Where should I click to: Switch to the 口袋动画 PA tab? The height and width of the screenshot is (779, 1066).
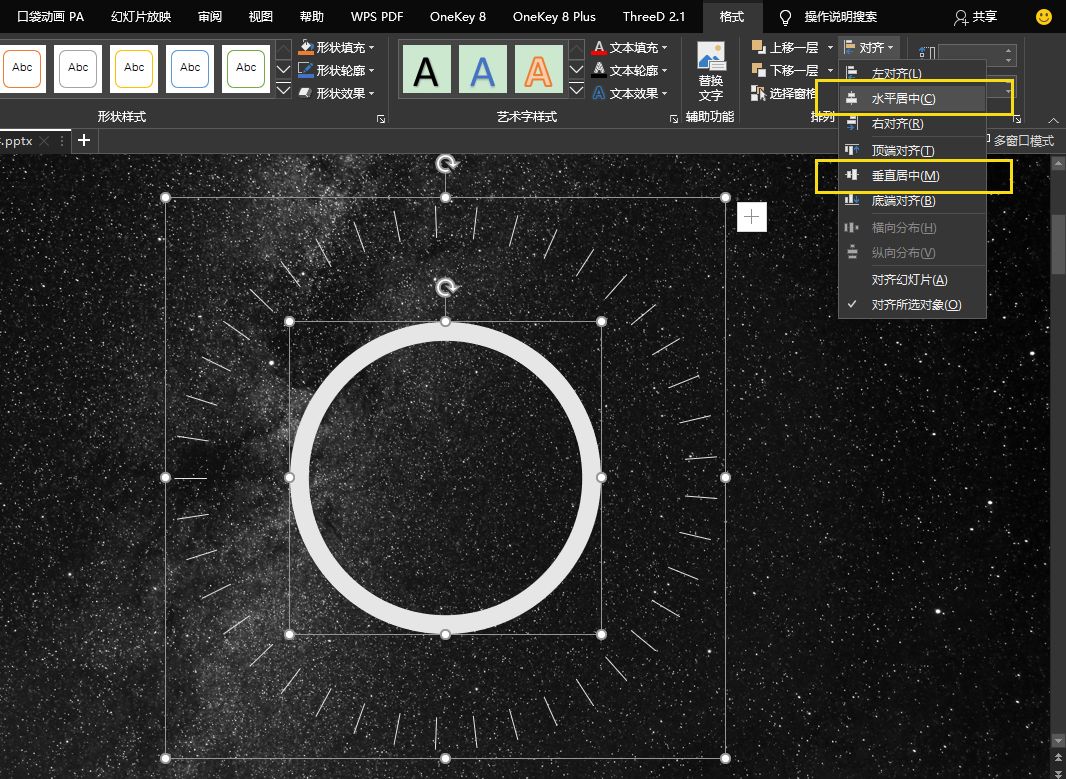[50, 16]
